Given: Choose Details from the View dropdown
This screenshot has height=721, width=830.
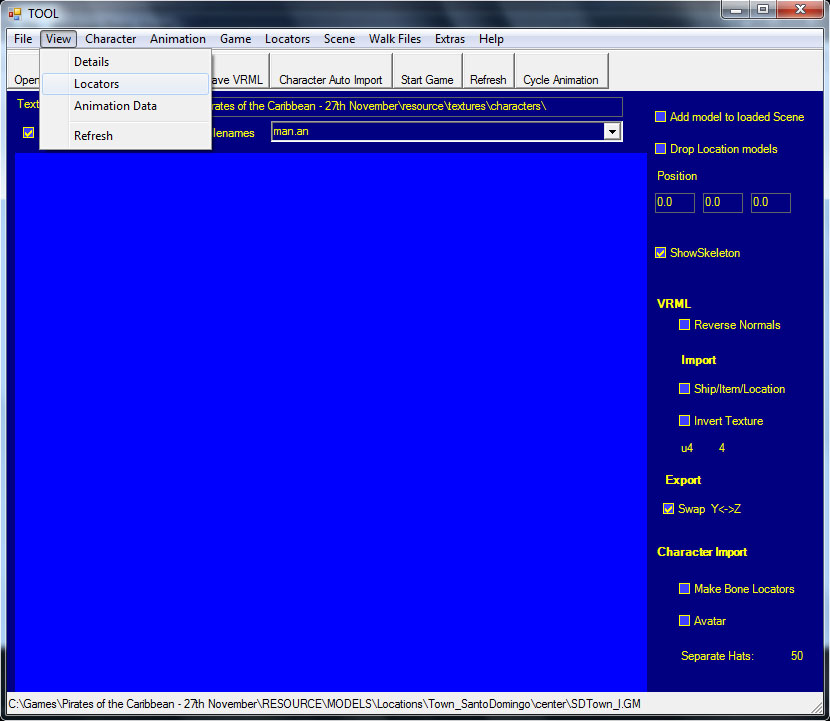Looking at the screenshot, I should tap(125, 62).
